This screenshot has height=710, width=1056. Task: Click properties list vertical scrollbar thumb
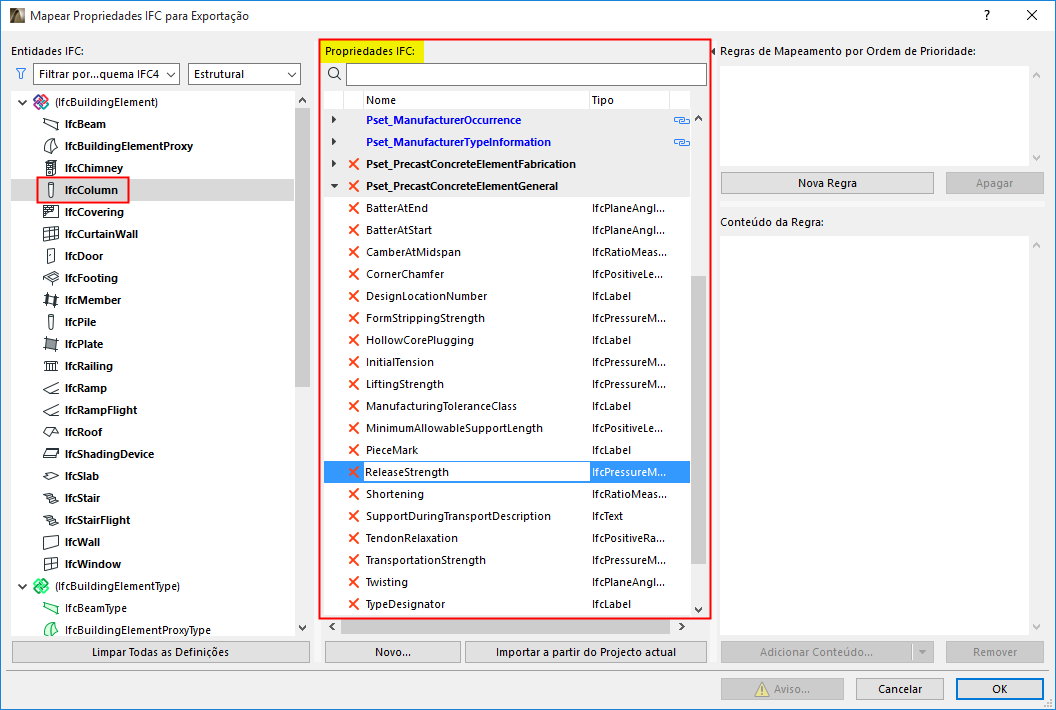(698, 419)
